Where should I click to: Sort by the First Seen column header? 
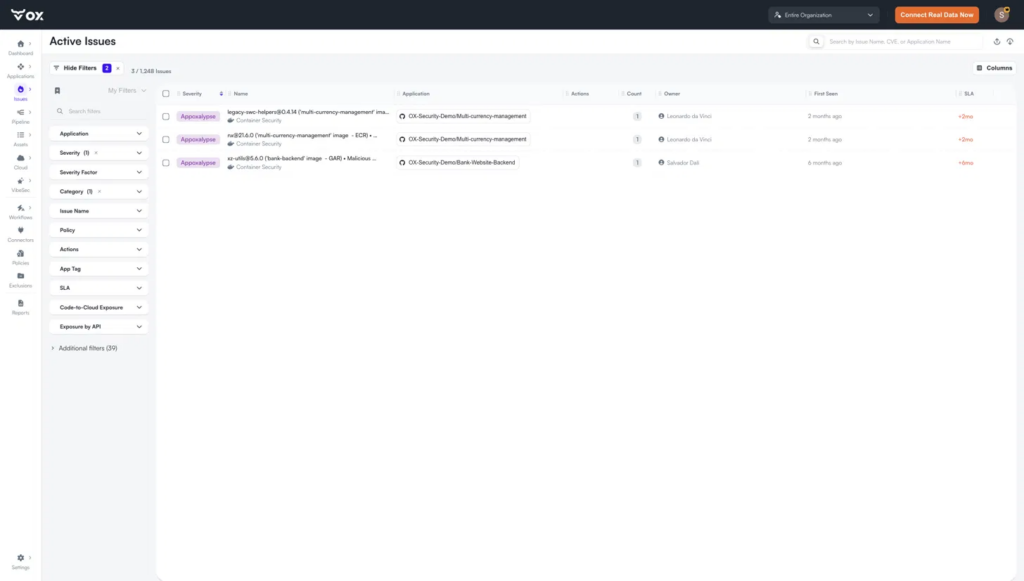pos(825,94)
